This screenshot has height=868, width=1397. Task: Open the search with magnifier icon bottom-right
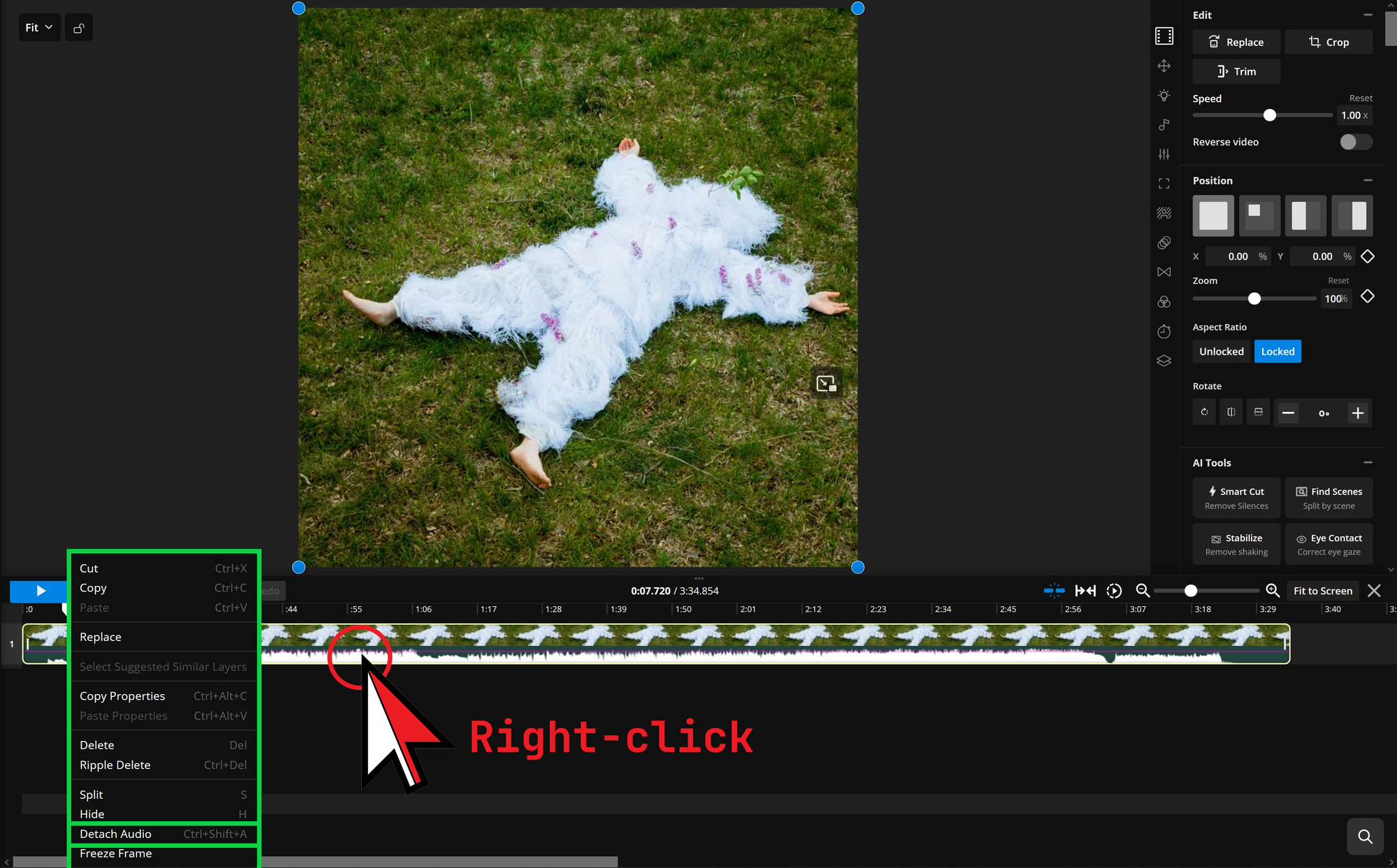coord(1365,836)
